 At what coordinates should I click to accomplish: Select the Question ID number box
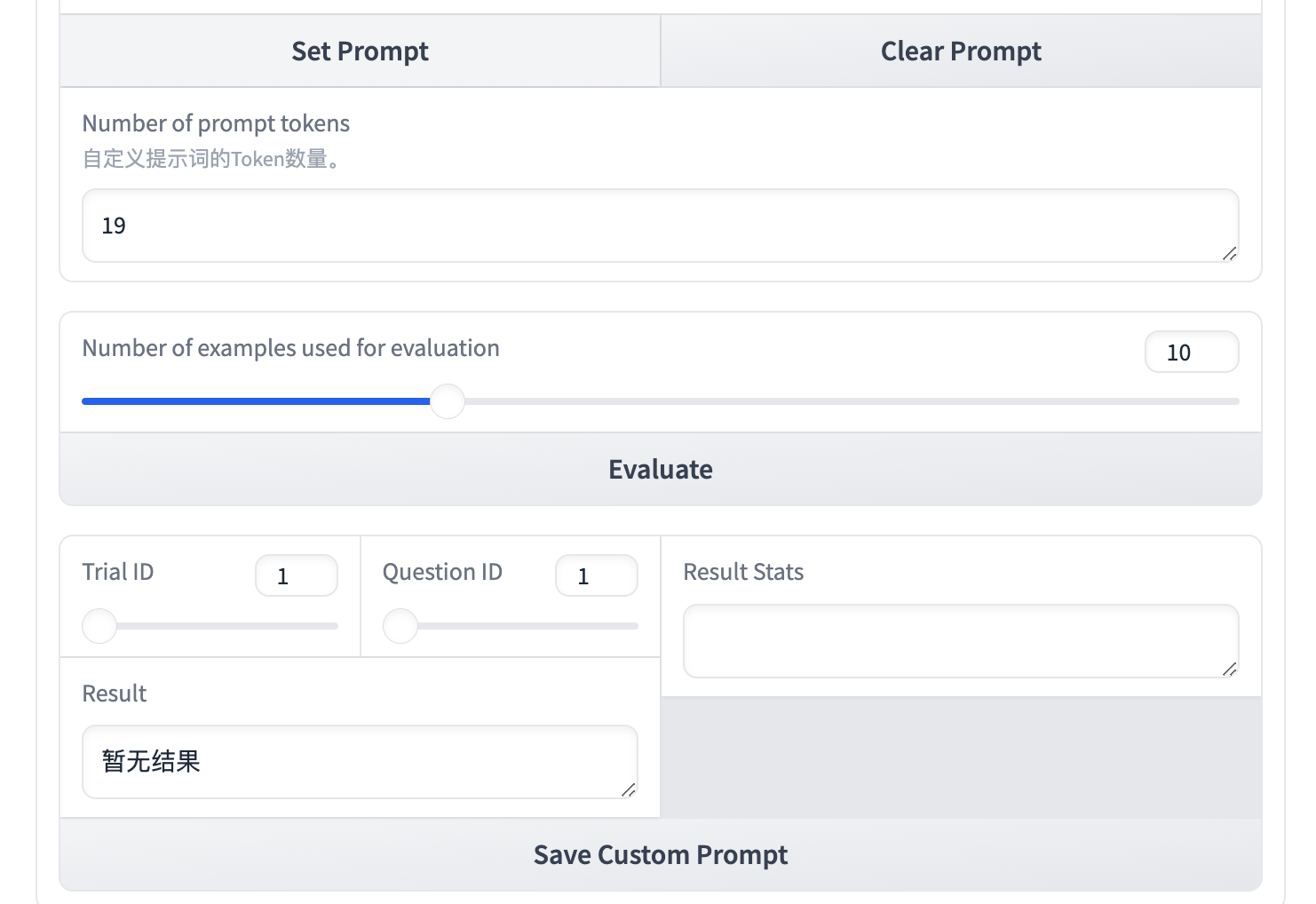click(x=596, y=576)
